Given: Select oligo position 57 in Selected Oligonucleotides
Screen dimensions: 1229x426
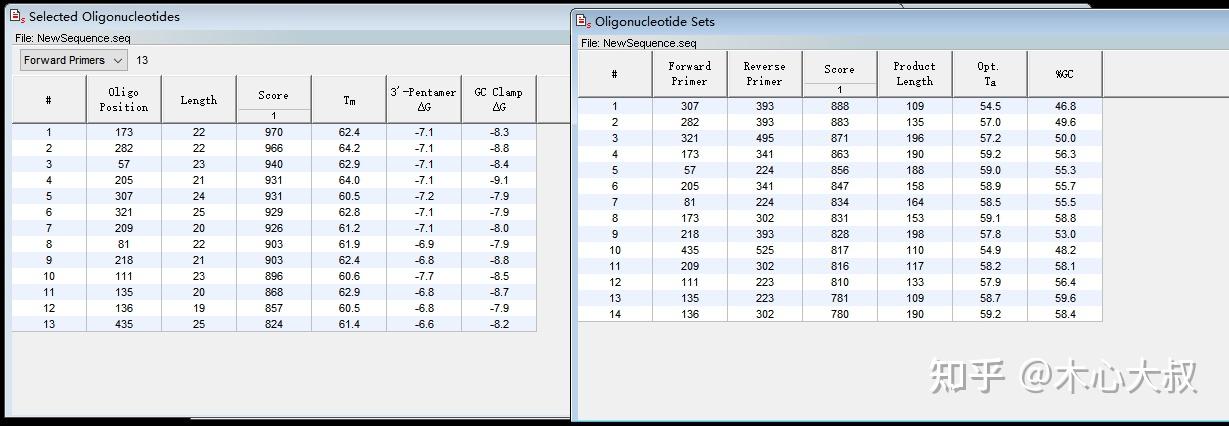Looking at the screenshot, I should 124,164.
